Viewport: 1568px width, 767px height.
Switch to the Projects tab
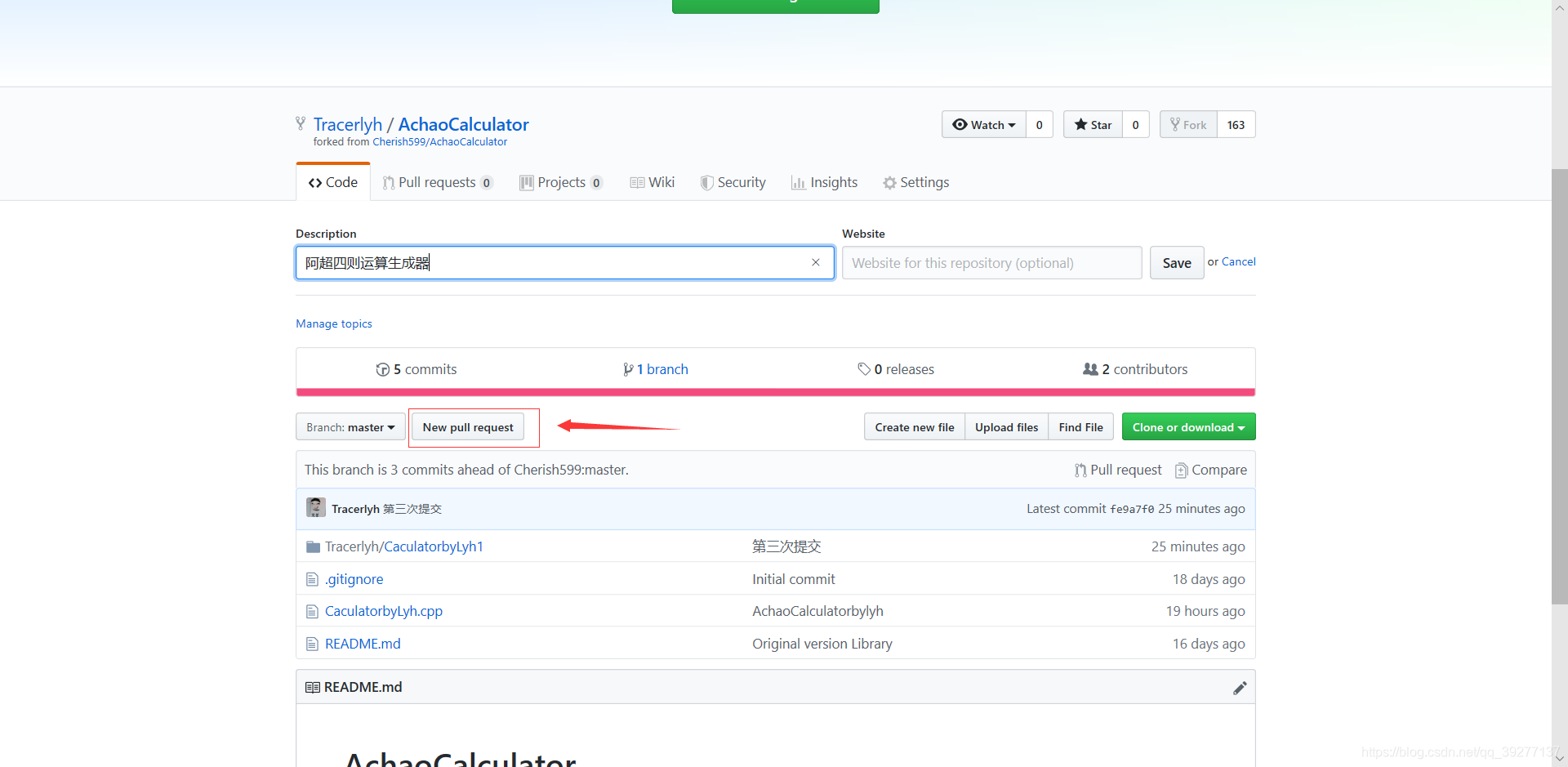[x=561, y=182]
